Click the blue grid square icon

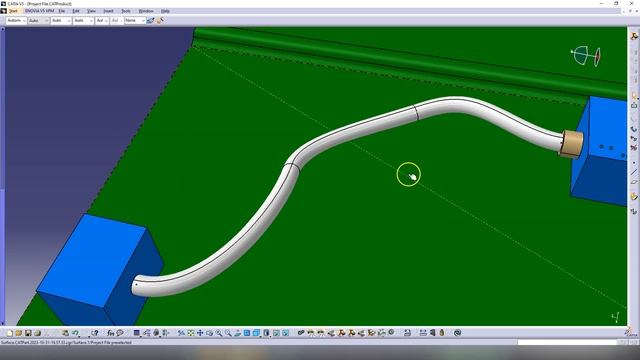pyautogui.click(x=137, y=333)
